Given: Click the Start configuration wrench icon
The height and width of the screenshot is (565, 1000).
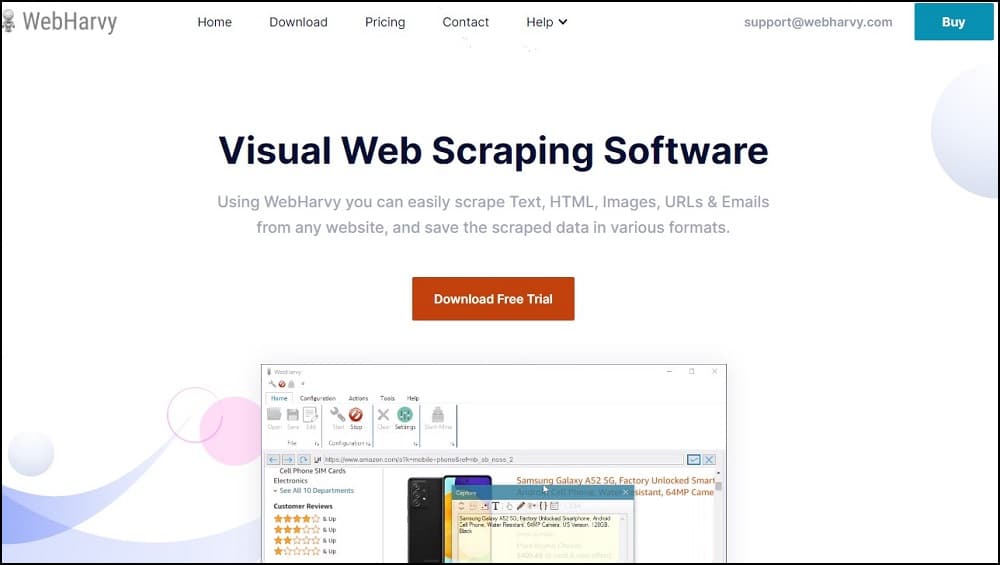Looking at the screenshot, I should tap(338, 418).
